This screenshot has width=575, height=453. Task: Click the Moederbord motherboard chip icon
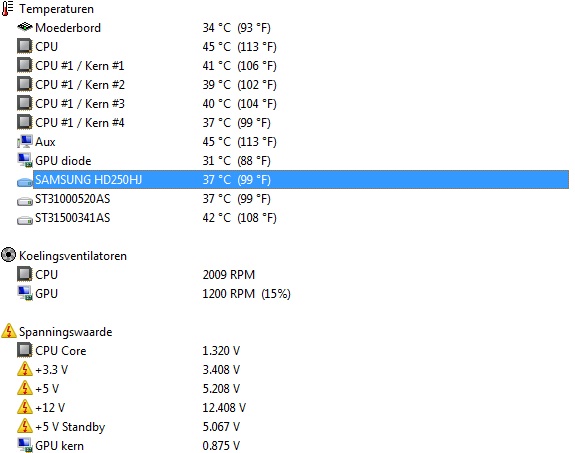25,27
